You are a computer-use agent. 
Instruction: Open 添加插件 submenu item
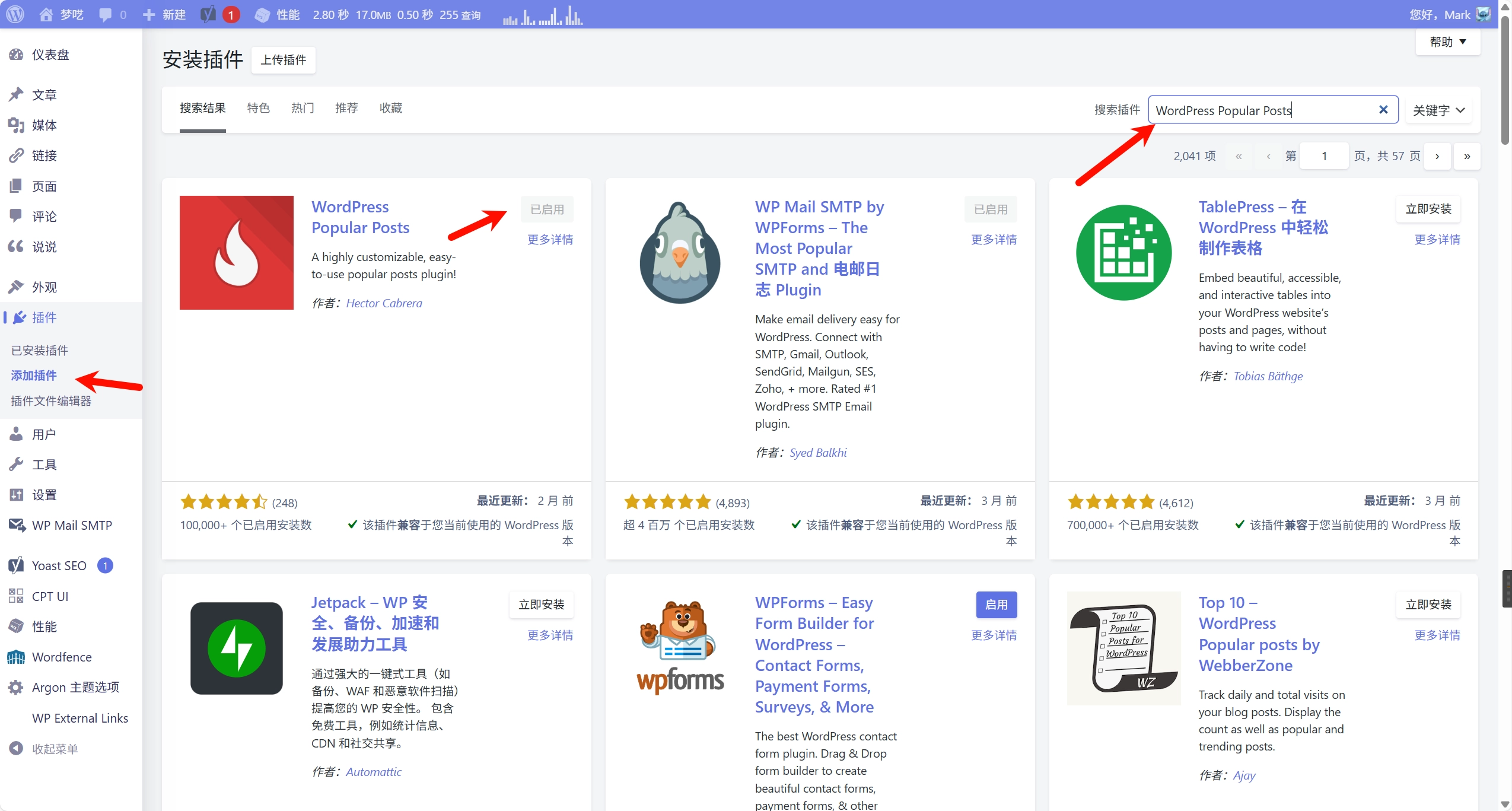[34, 376]
